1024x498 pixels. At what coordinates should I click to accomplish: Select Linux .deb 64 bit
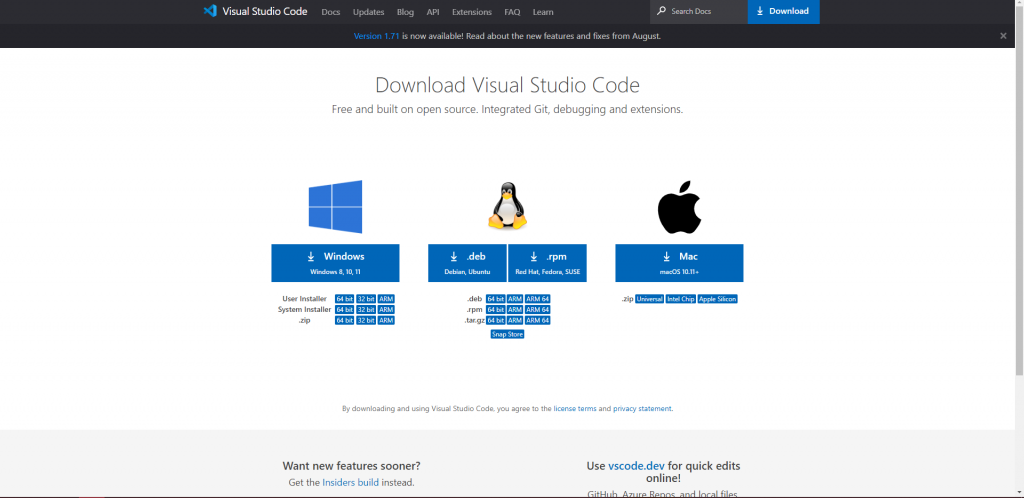point(496,299)
